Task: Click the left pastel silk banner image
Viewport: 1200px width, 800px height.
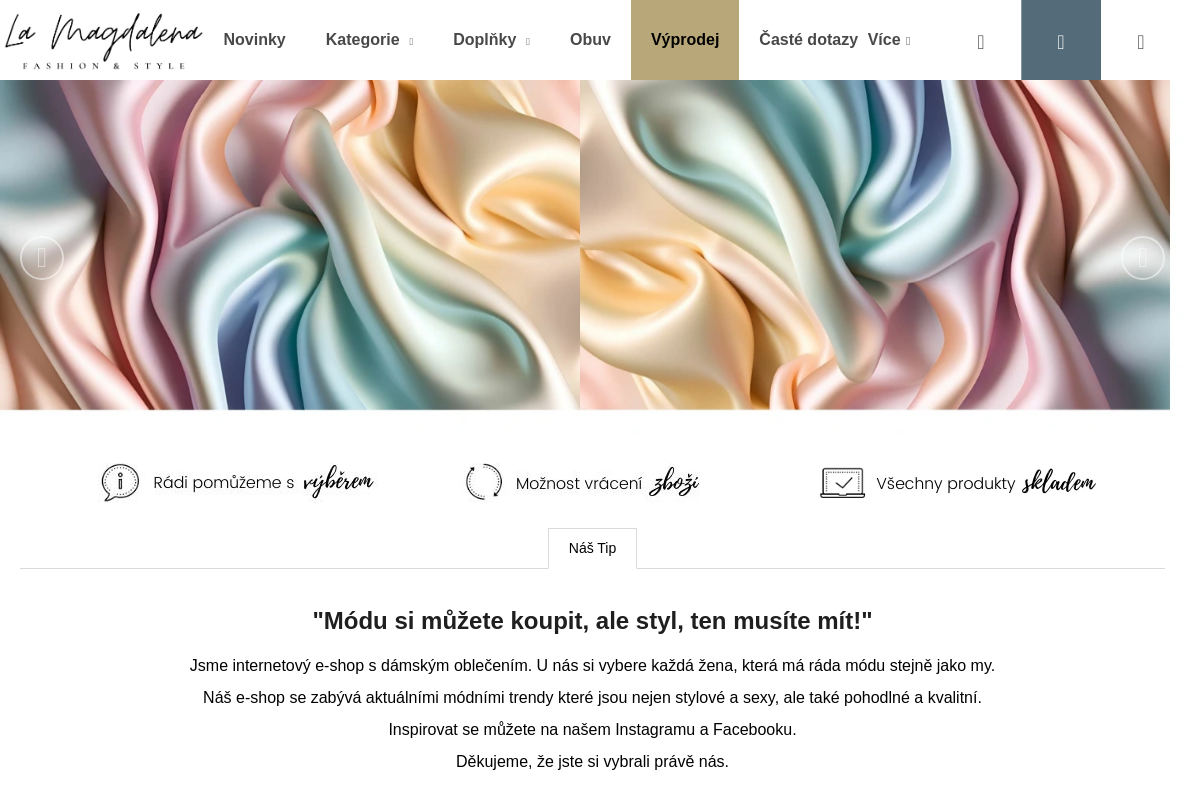Action: point(290,245)
